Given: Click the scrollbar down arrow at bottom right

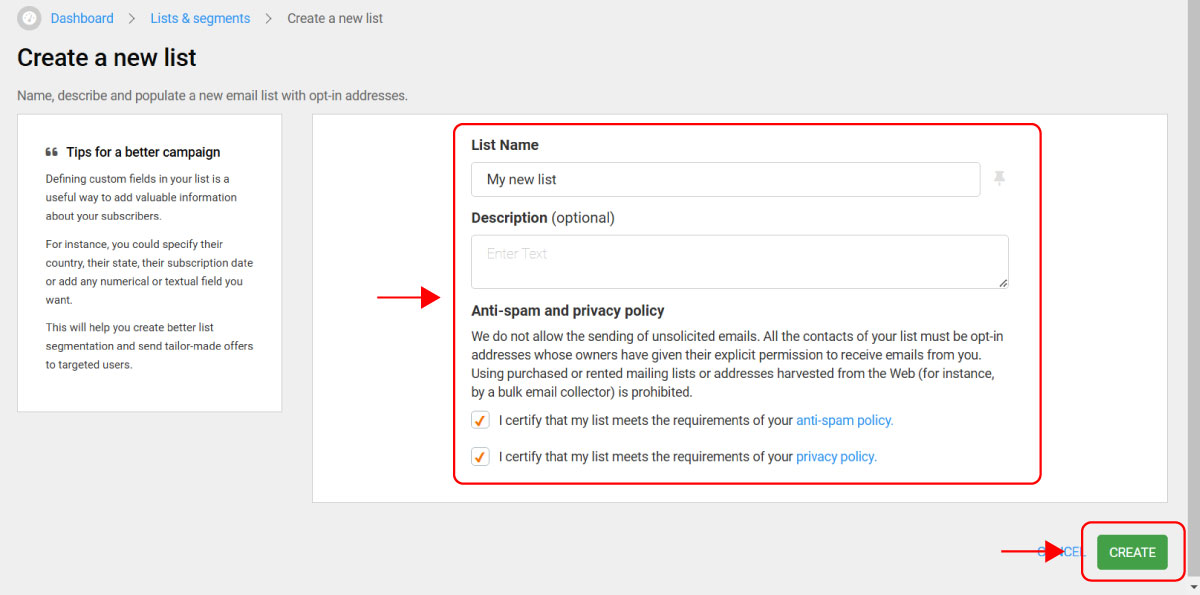Looking at the screenshot, I should point(1194,588).
